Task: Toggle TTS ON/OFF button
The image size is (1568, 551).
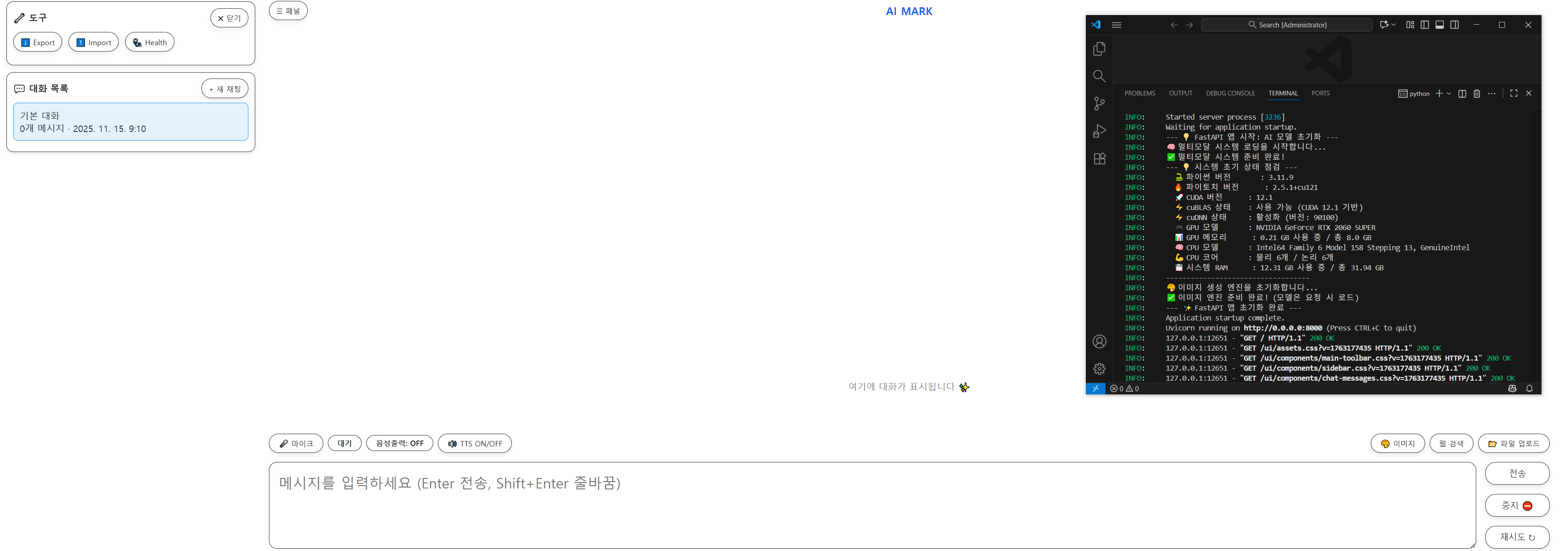Action: point(475,443)
